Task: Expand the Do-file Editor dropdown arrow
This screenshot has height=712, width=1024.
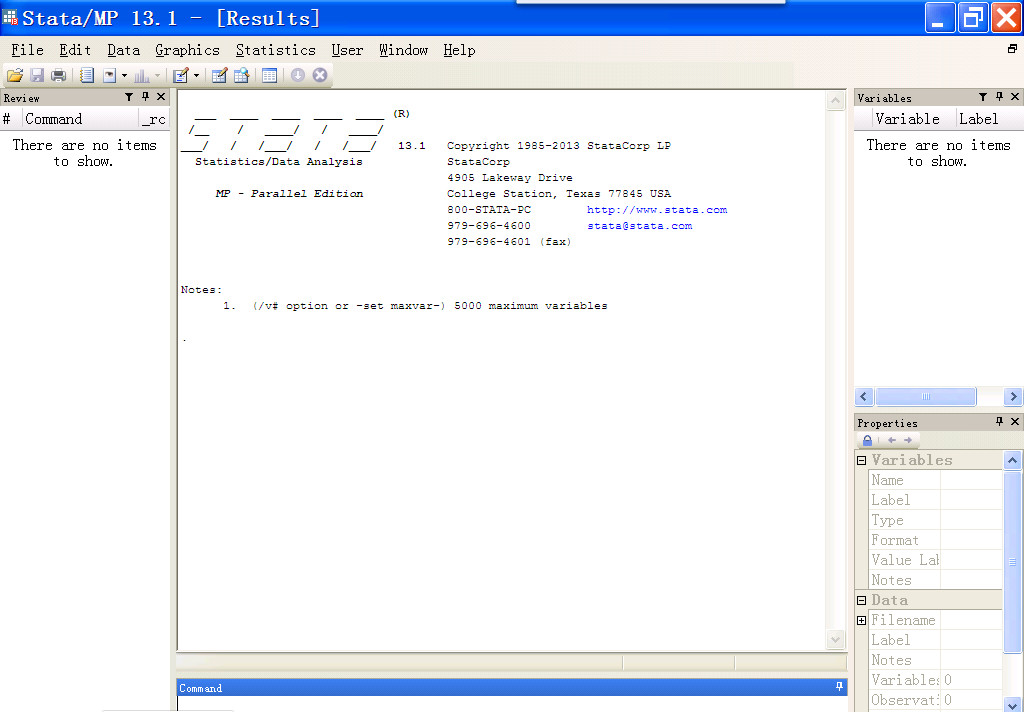Action: [x=196, y=76]
